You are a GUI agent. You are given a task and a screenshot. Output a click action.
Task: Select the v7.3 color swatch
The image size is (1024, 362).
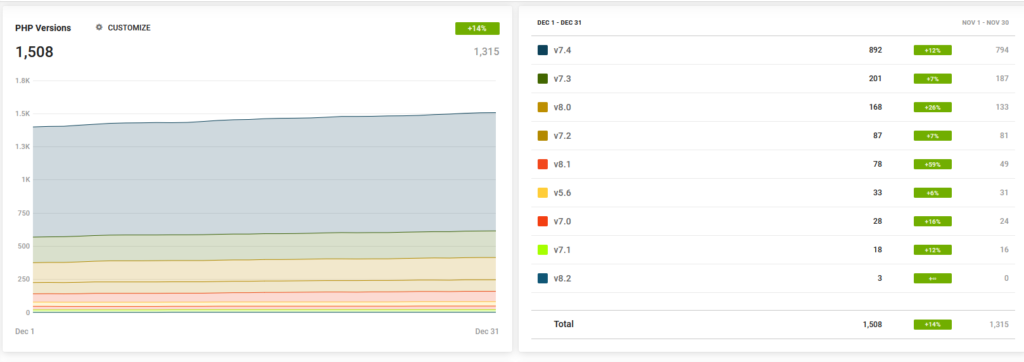pos(543,78)
